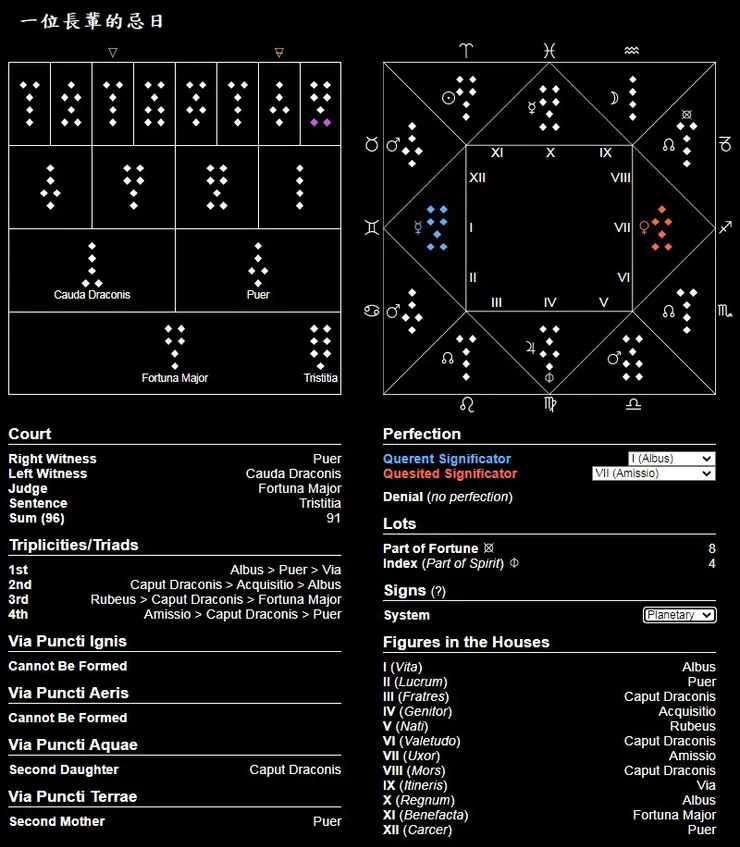Click the Mars symbol in house V
Viewport: 740px width, 847px height.
[614, 358]
